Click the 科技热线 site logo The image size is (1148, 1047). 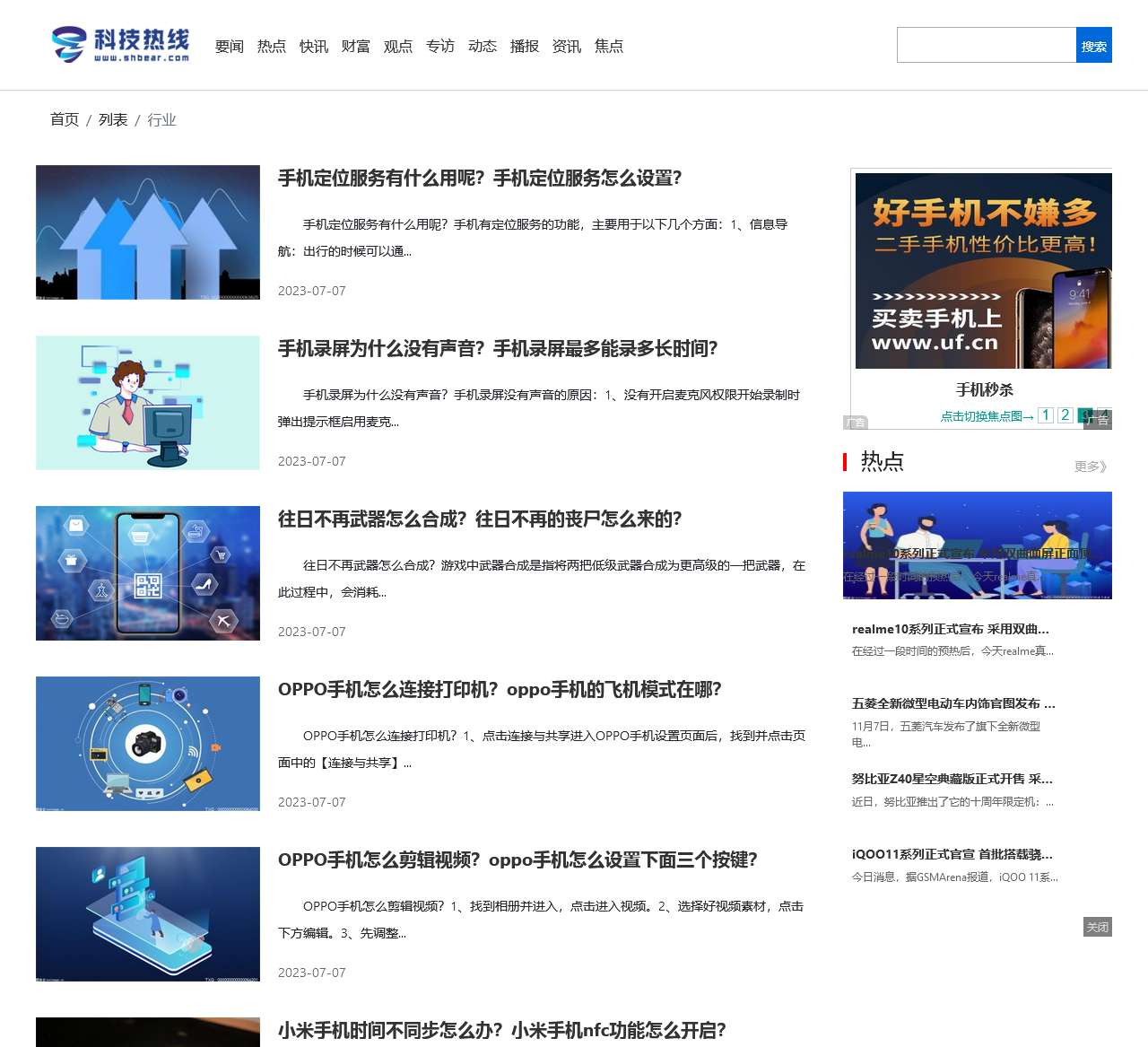(x=121, y=44)
